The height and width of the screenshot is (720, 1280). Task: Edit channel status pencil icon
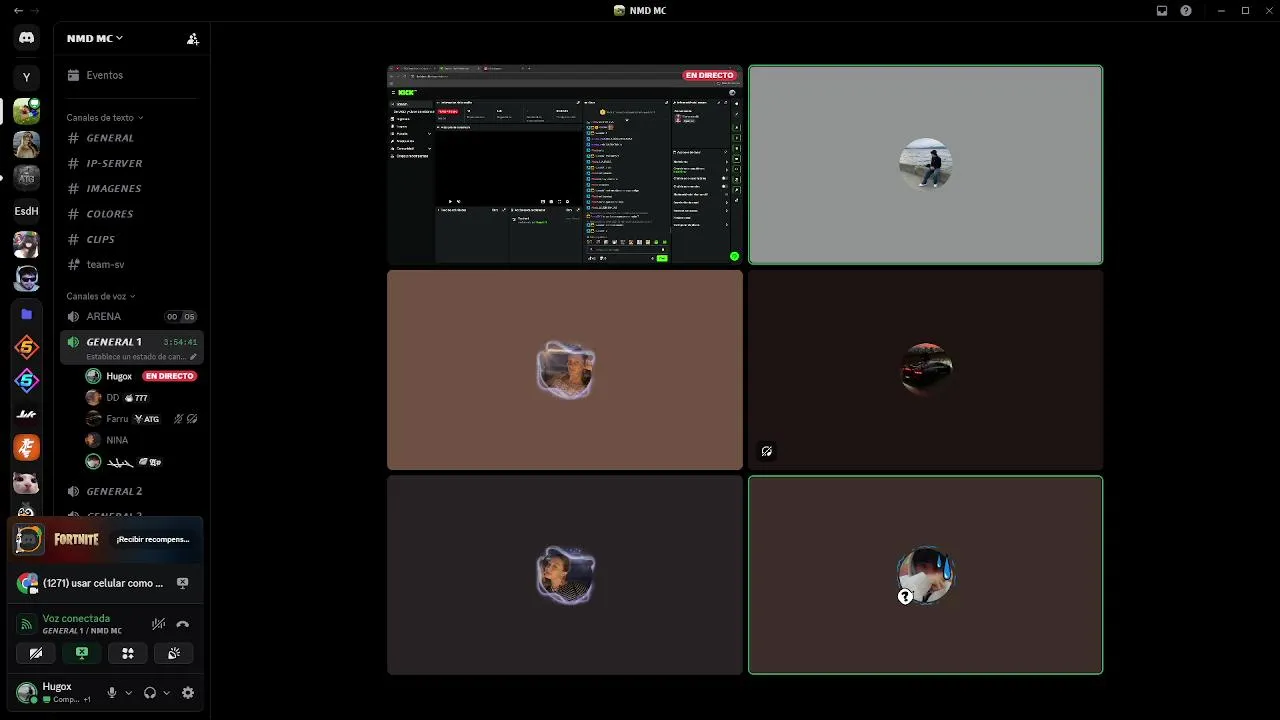coord(194,357)
